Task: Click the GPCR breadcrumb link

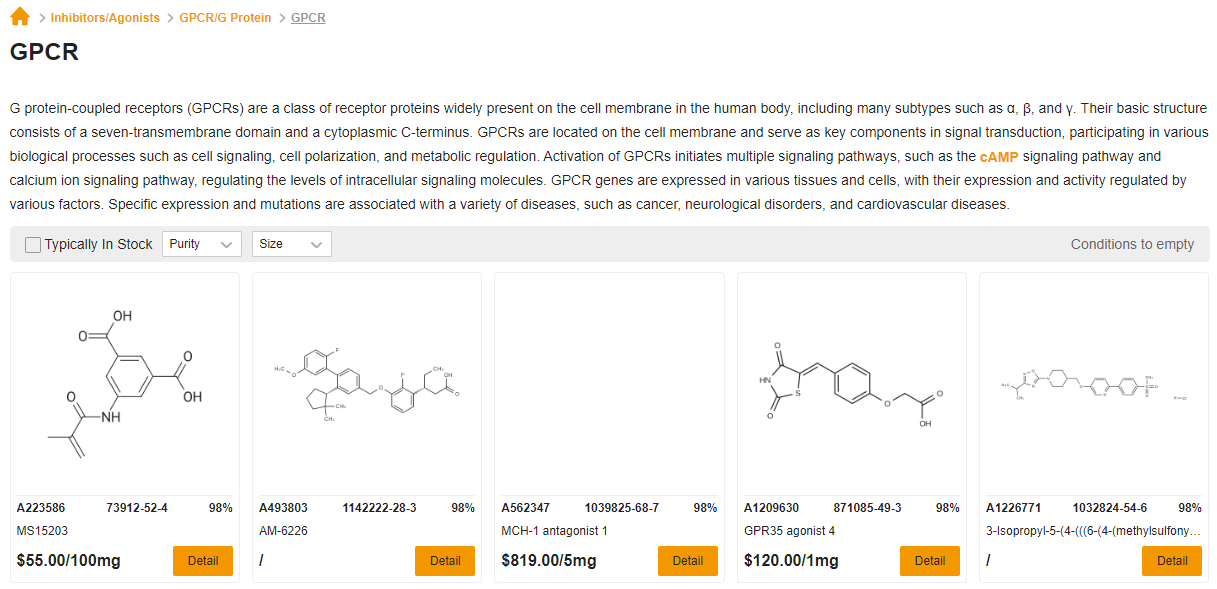Action: pos(308,18)
